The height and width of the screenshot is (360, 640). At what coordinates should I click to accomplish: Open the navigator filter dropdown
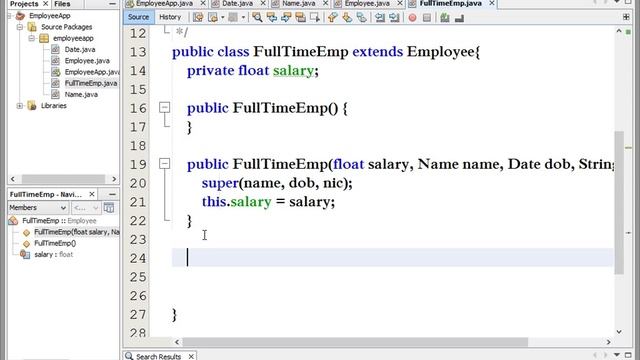click(86, 208)
